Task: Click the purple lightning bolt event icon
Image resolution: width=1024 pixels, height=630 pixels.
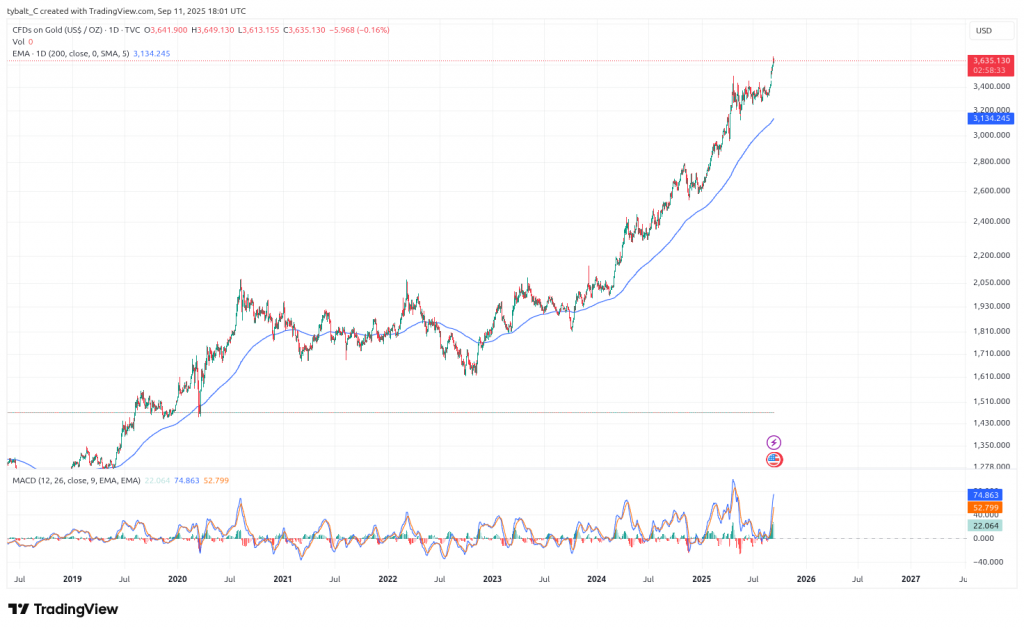Action: (774, 442)
